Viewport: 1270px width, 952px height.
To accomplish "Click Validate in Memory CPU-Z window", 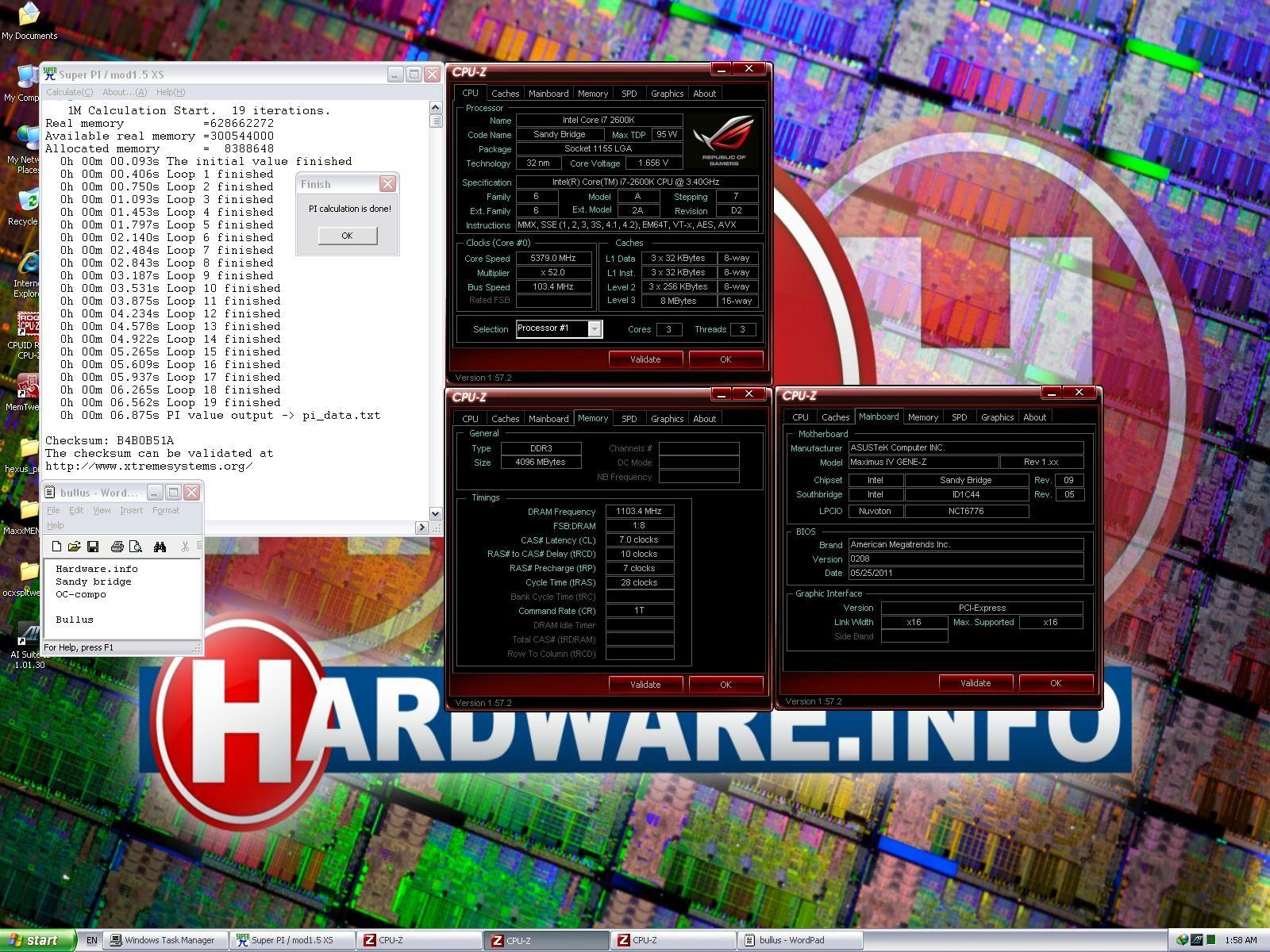I will (645, 685).
